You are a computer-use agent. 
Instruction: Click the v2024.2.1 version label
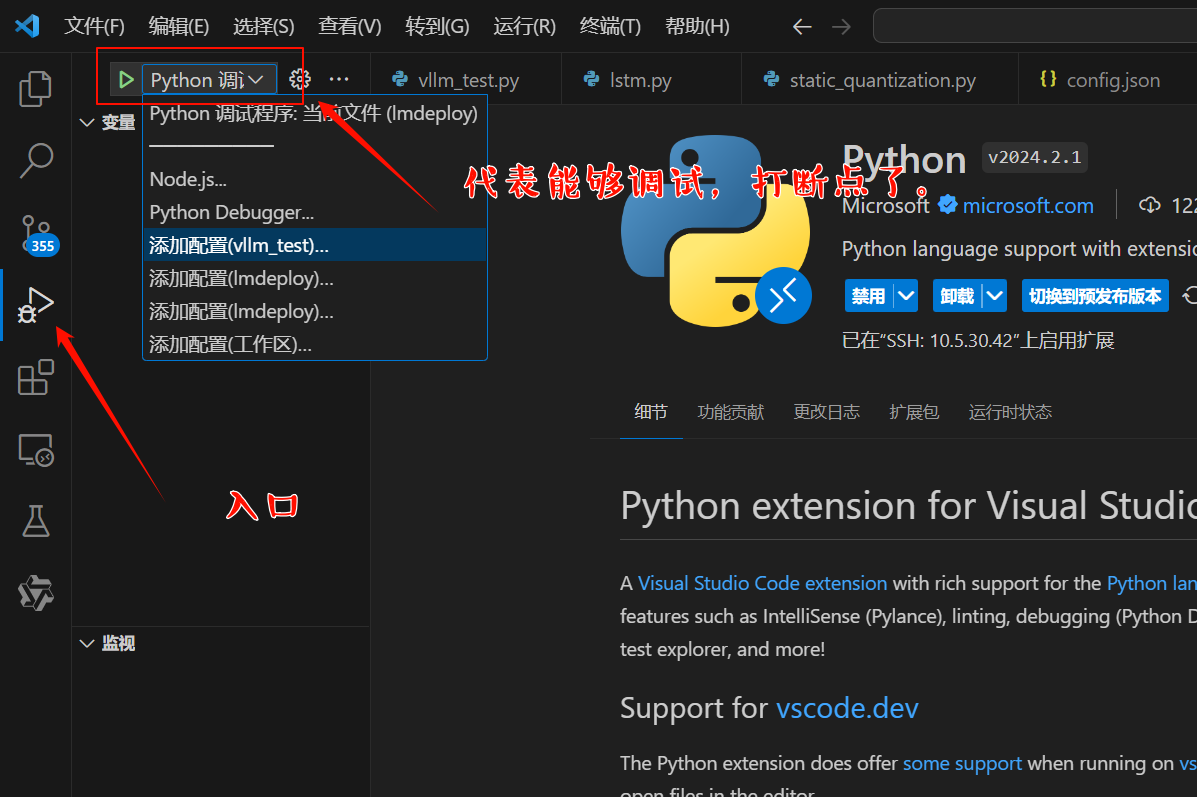point(1034,157)
